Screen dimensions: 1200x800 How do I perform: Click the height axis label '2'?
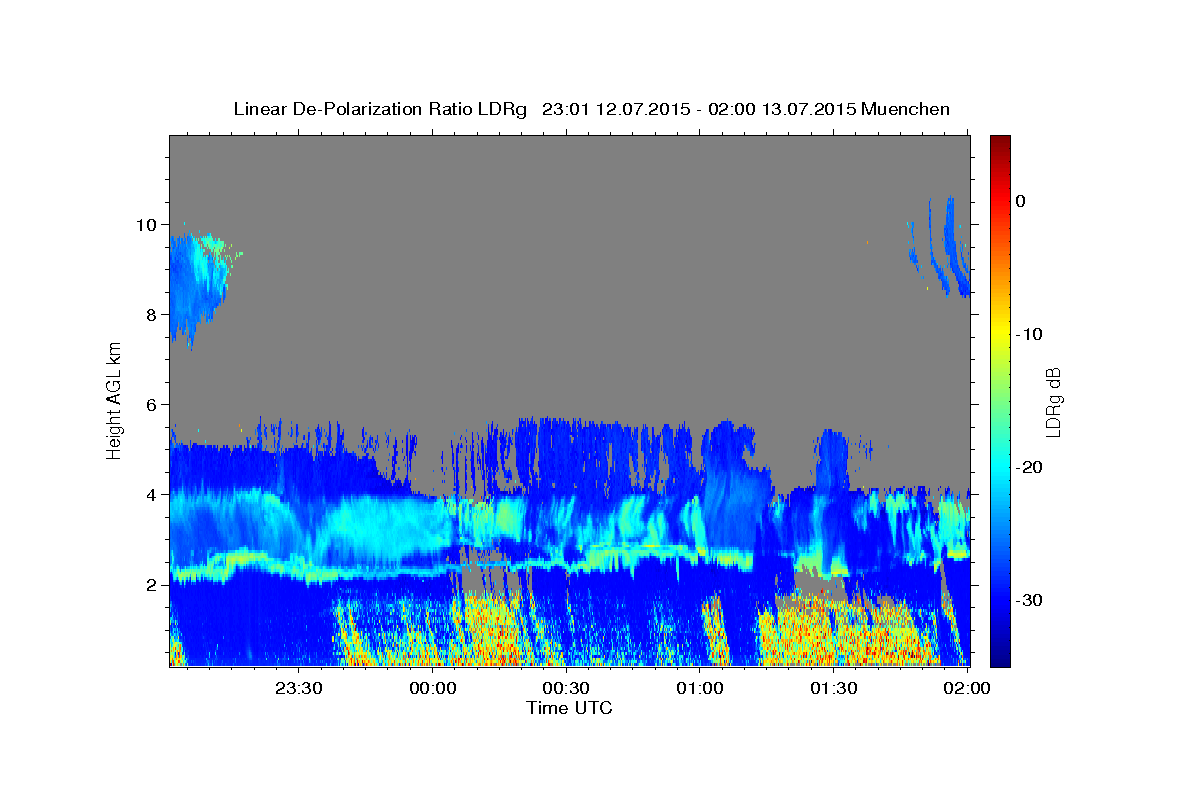tap(153, 584)
